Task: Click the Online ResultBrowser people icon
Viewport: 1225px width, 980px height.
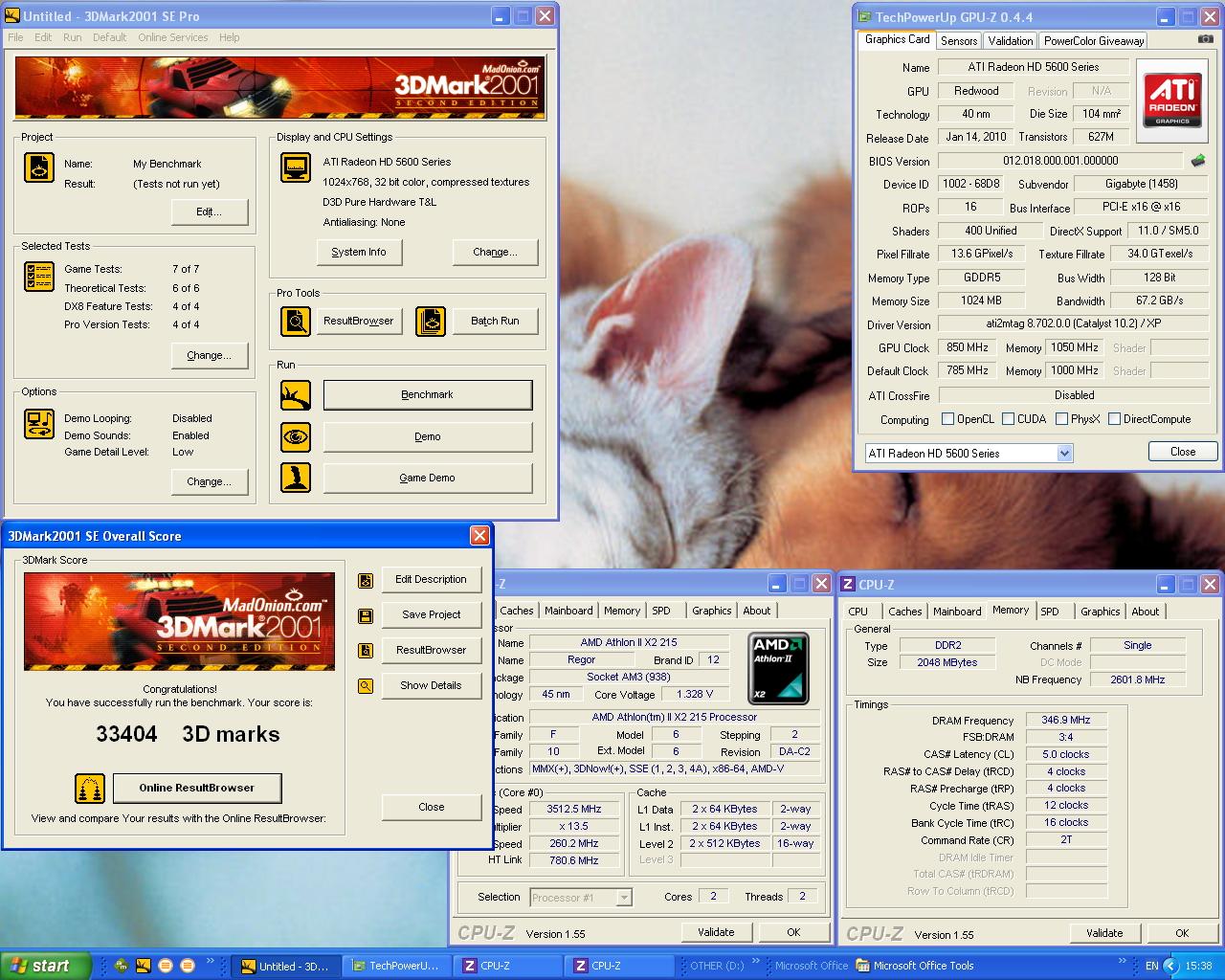Action: pos(90,789)
